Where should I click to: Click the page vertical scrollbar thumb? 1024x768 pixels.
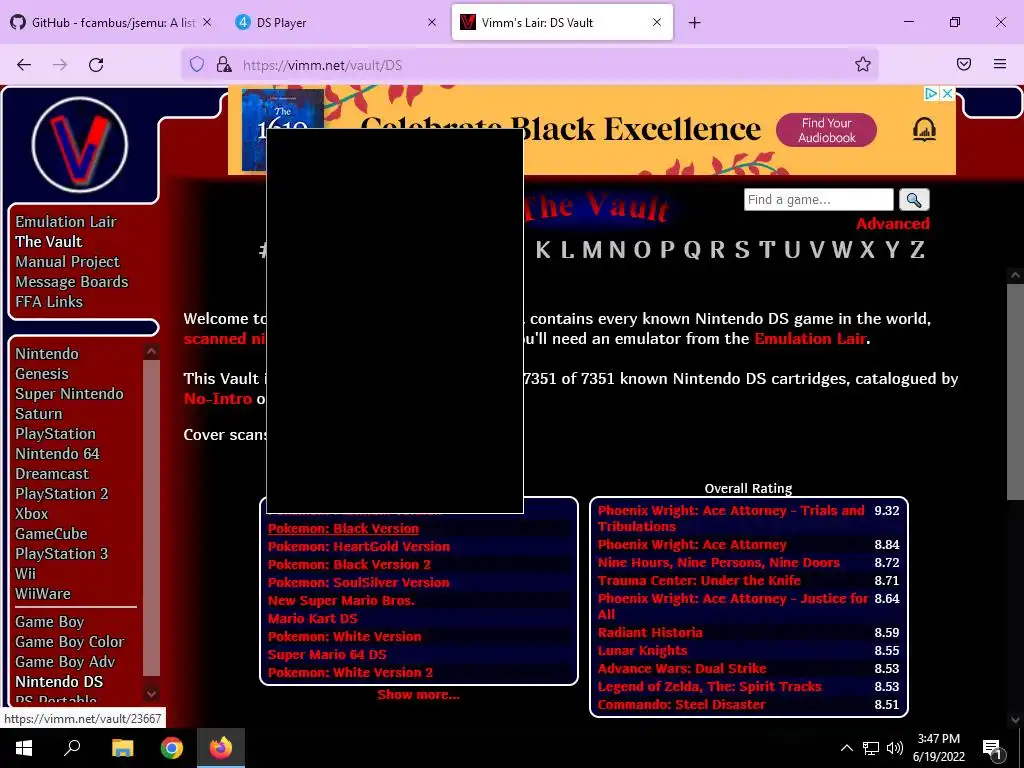(x=1016, y=392)
